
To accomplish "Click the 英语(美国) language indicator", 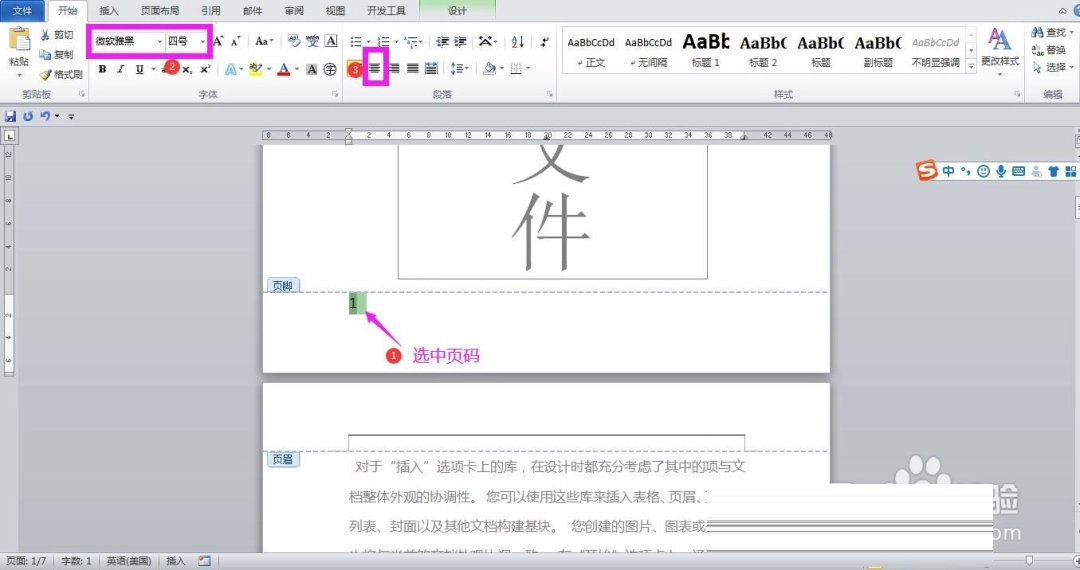I will [129, 561].
